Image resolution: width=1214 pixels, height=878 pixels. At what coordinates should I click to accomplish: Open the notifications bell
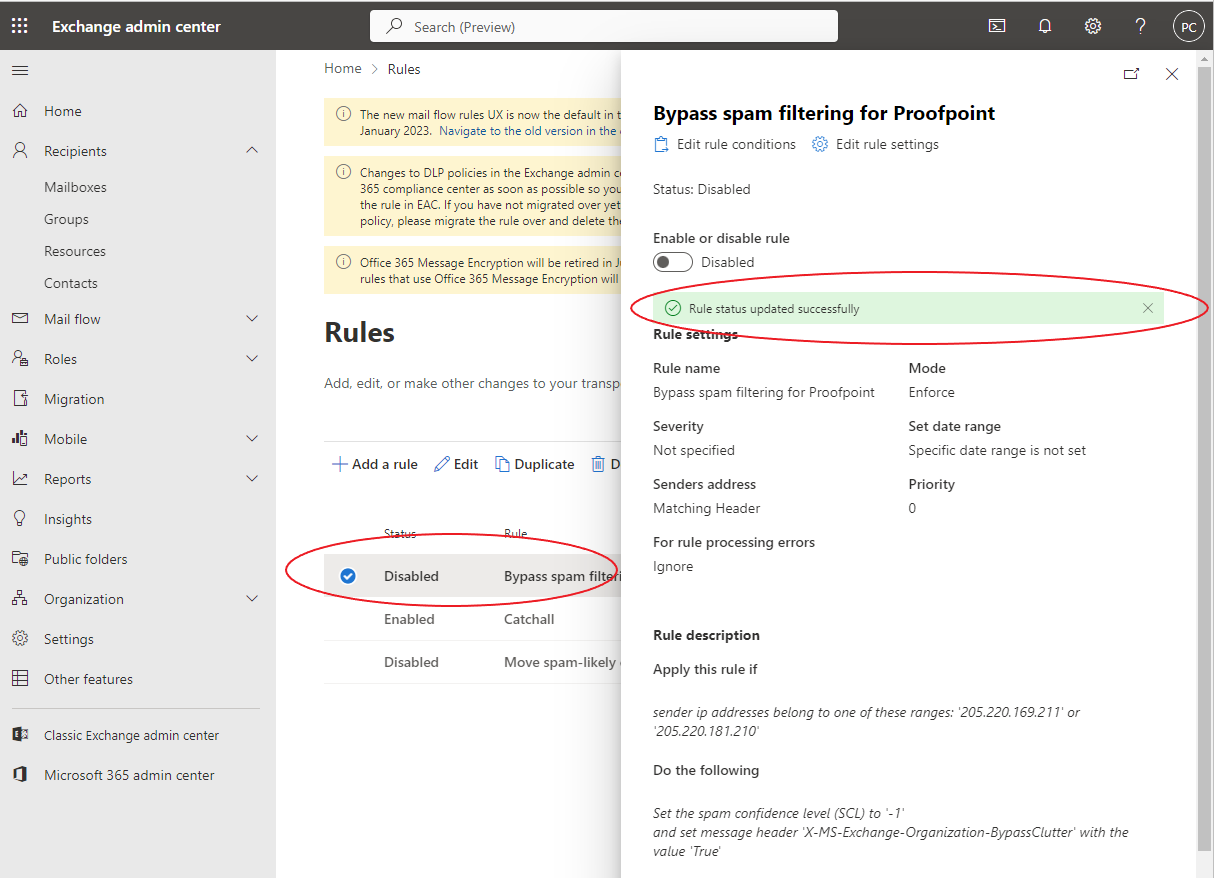pos(1044,25)
